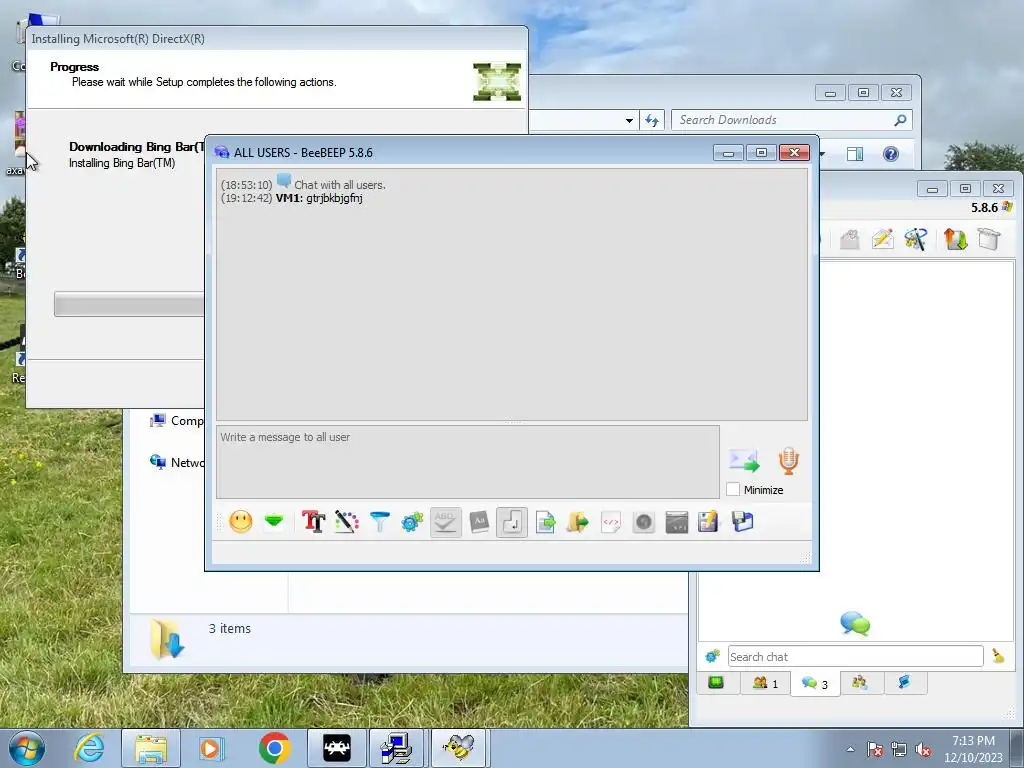Click the VM1 message text gtrjbkbjgfnj
1024x768 pixels.
coord(334,198)
